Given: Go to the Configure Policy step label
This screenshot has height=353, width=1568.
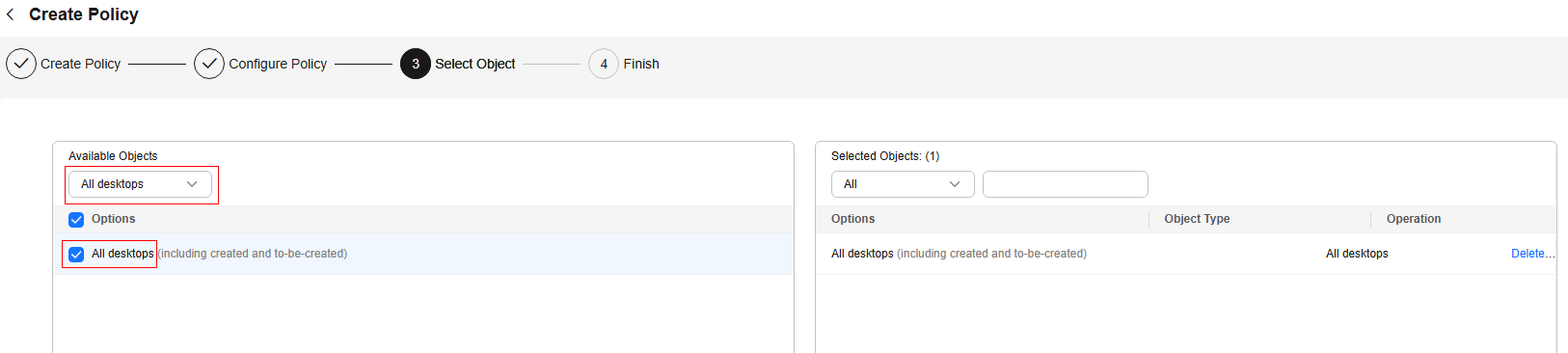Looking at the screenshot, I should pos(278,64).
